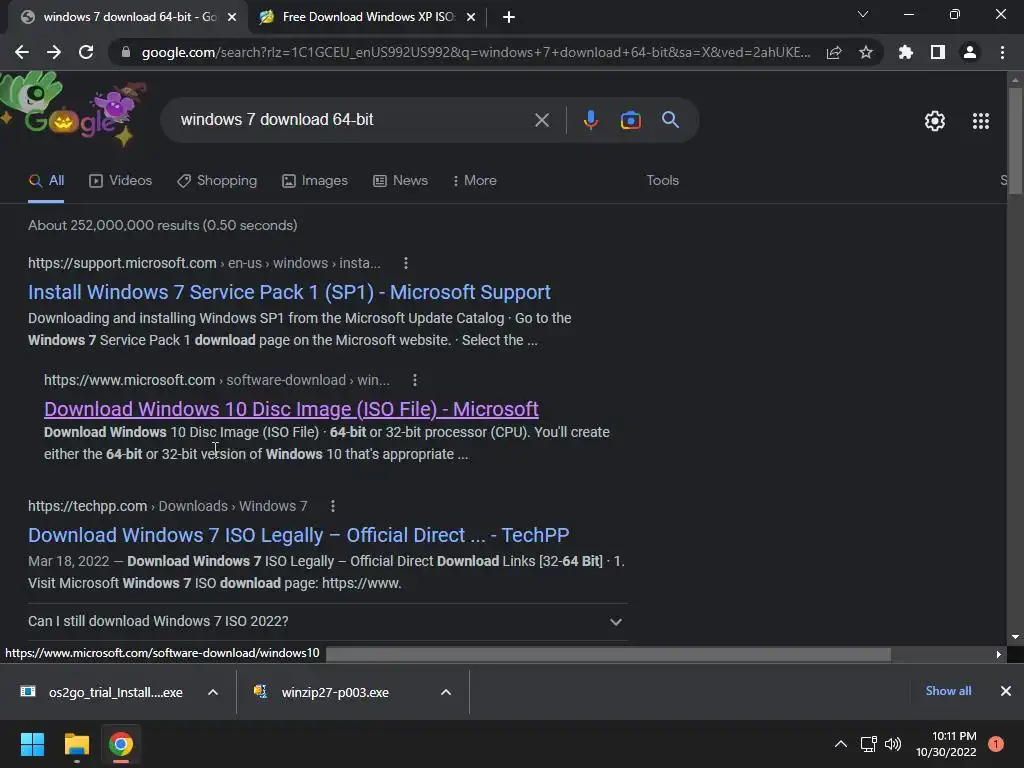The width and height of the screenshot is (1024, 768).
Task: Open a new browser tab
Action: pos(509,17)
